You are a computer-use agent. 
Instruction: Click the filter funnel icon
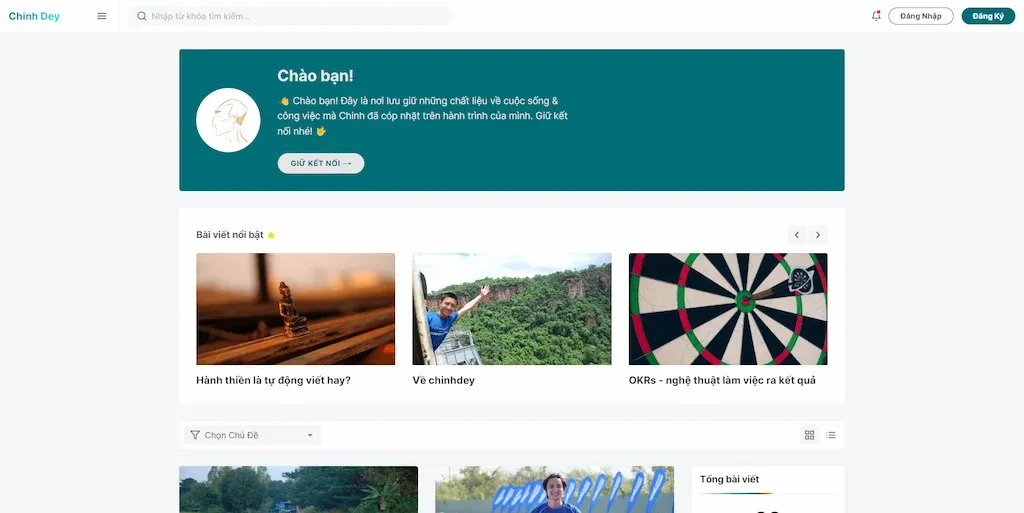195,435
